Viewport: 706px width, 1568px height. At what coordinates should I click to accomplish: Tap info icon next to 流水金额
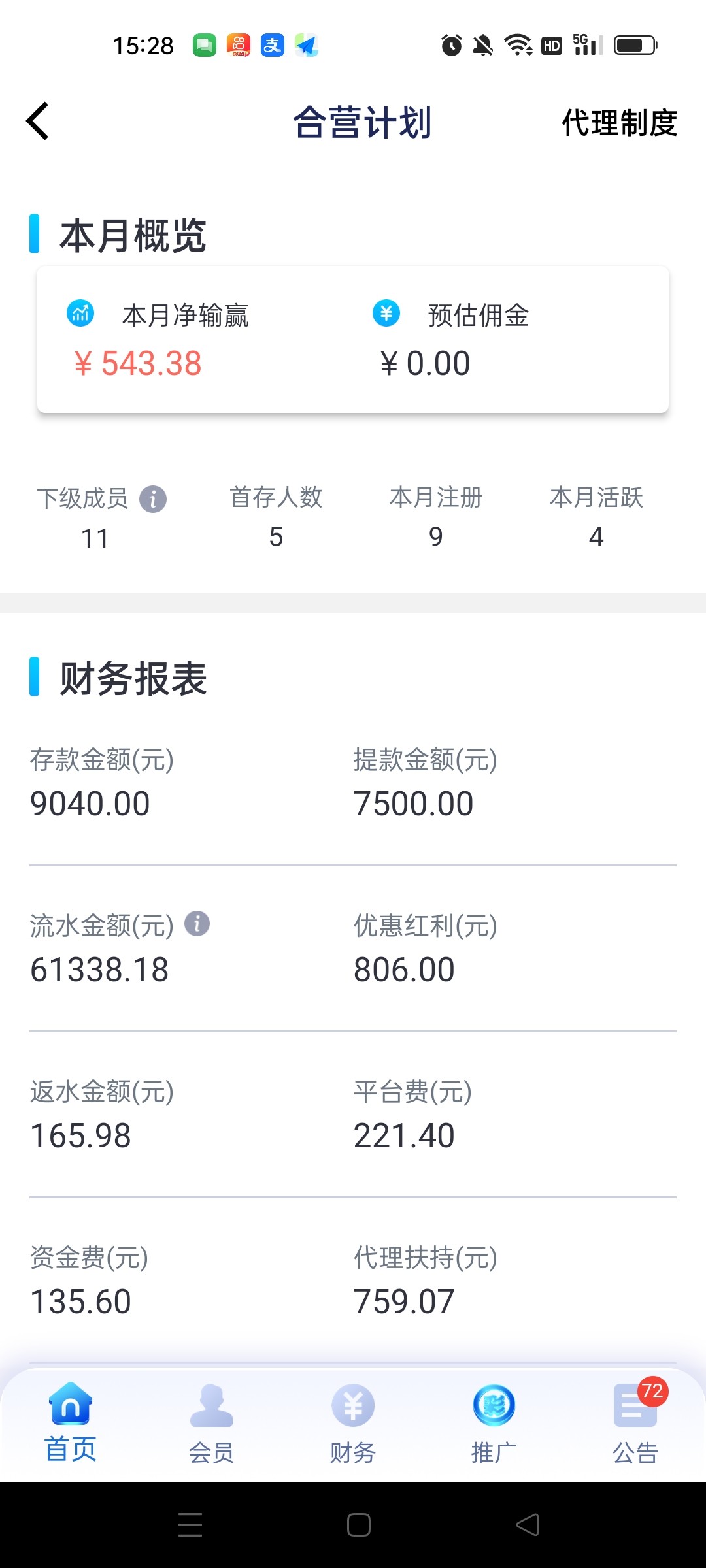pos(197,924)
